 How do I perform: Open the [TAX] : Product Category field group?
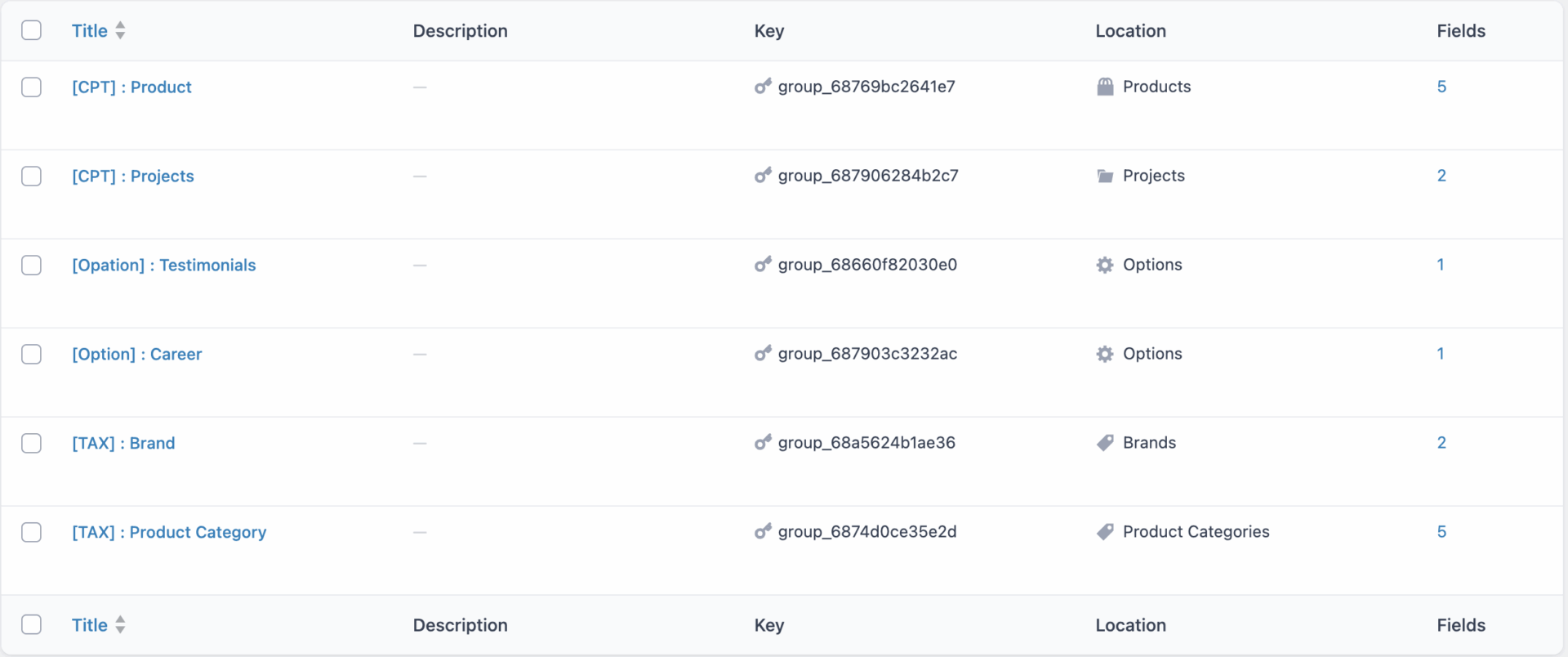point(169,533)
